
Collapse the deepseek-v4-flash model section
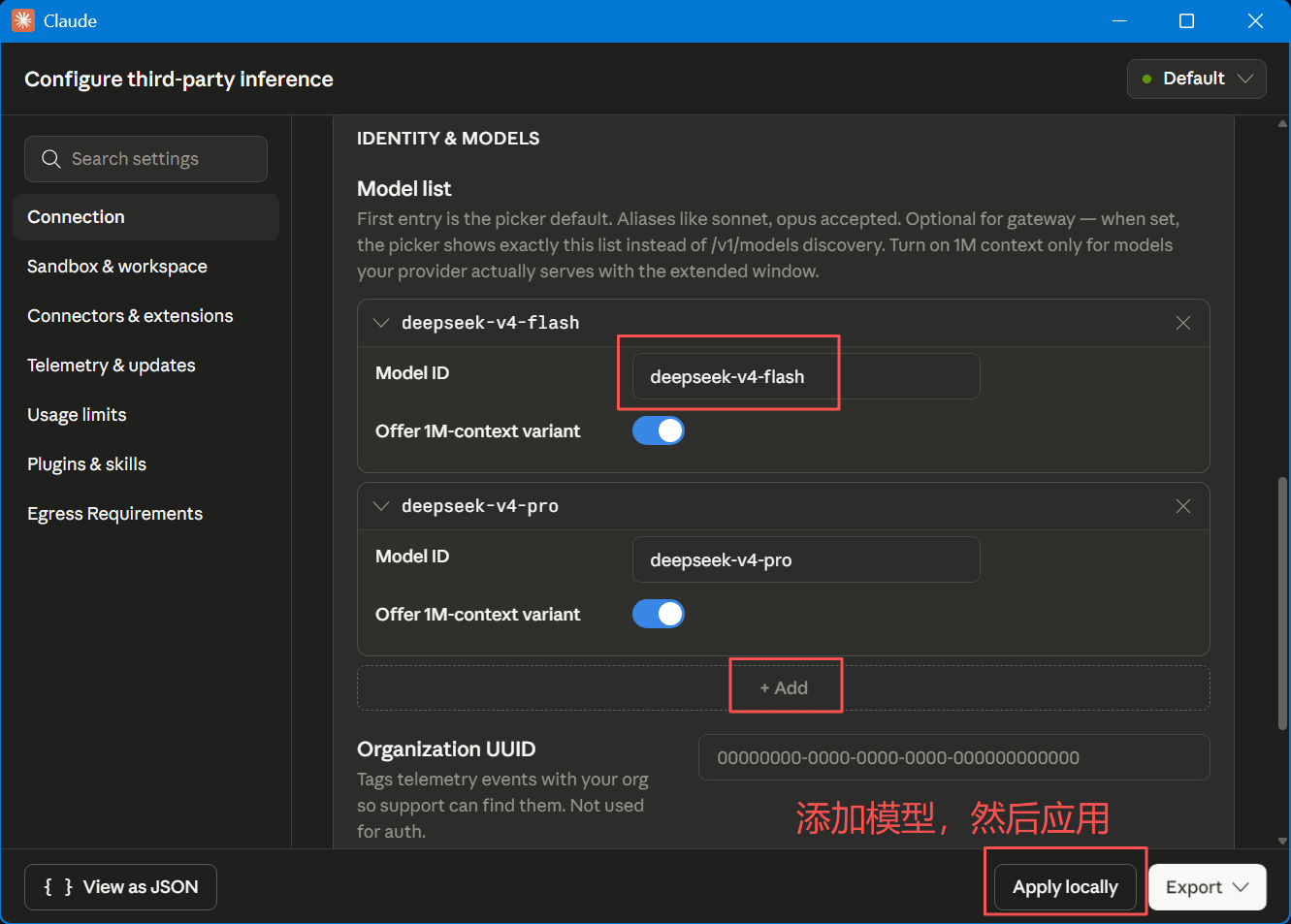tap(381, 323)
